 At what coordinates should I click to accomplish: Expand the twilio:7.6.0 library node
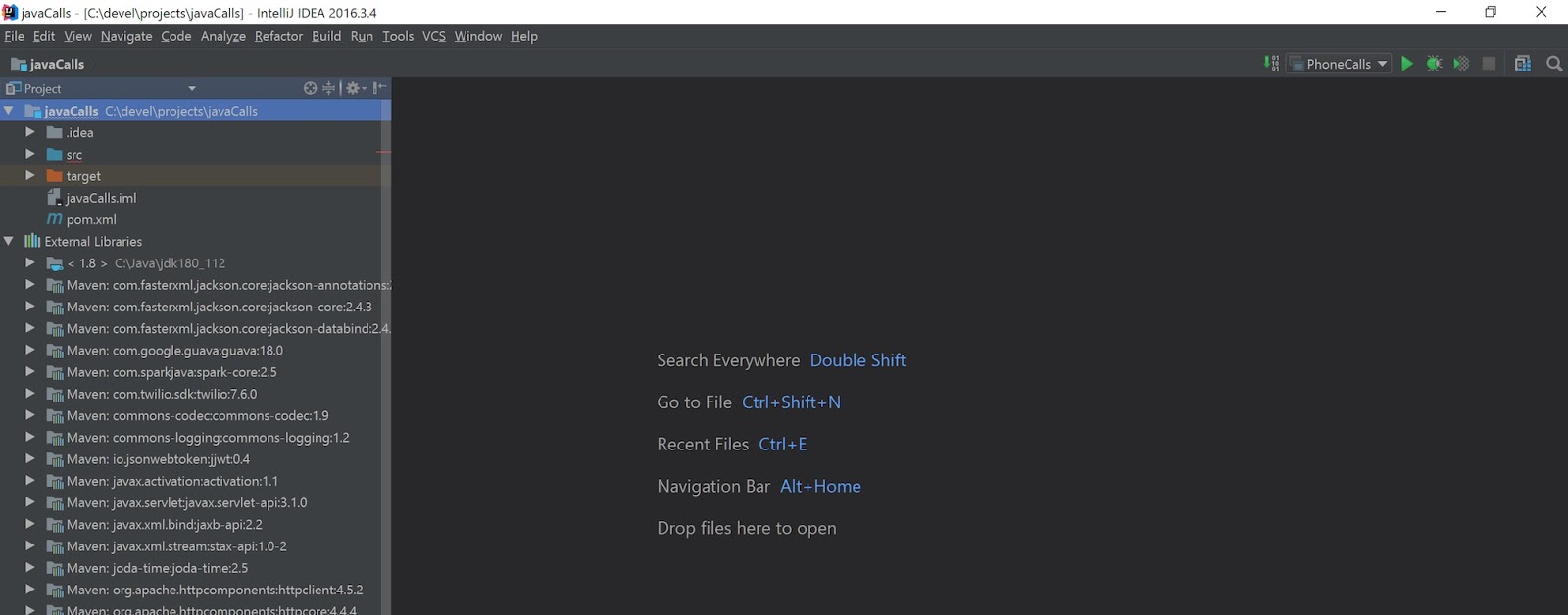(30, 393)
